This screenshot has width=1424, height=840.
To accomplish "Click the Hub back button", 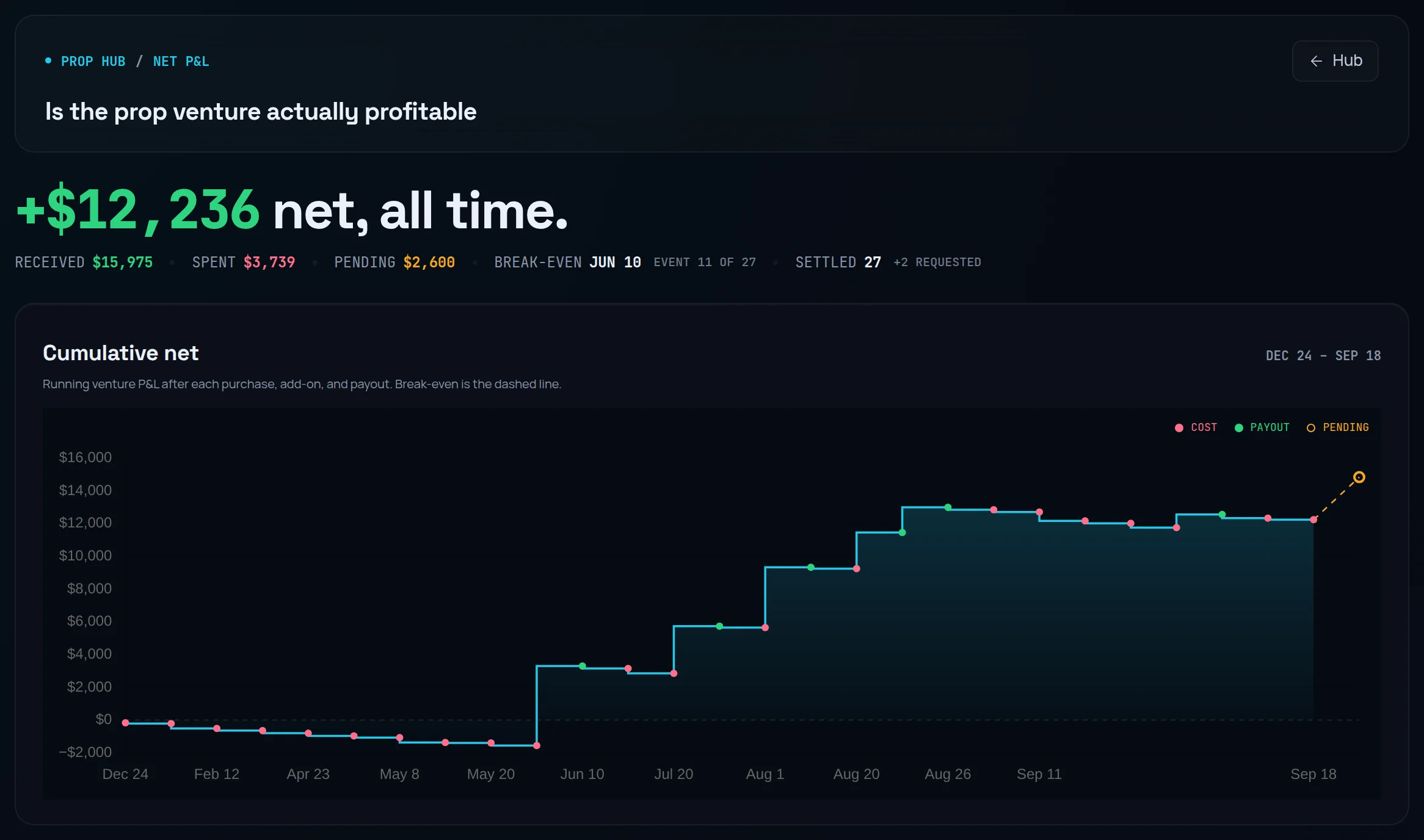I will [x=1335, y=61].
